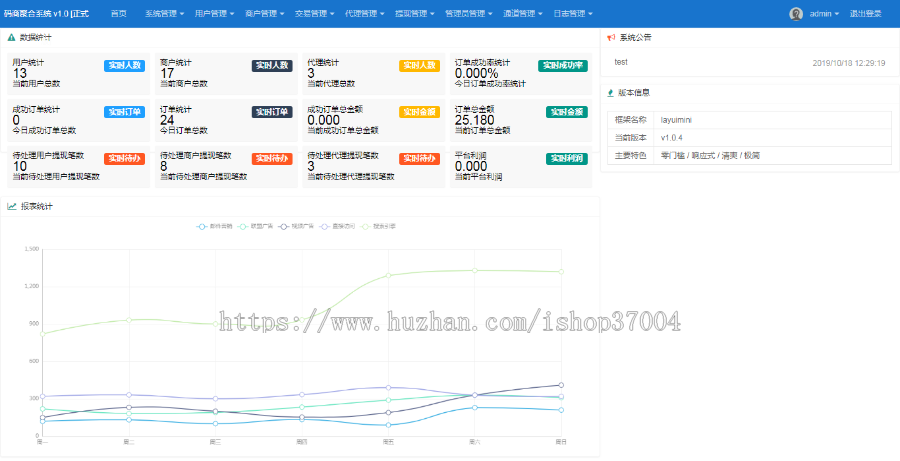Image resolution: width=900 pixels, height=461 pixels.
Task: Expand the 代理管理 dropdown menu
Action: [365, 14]
